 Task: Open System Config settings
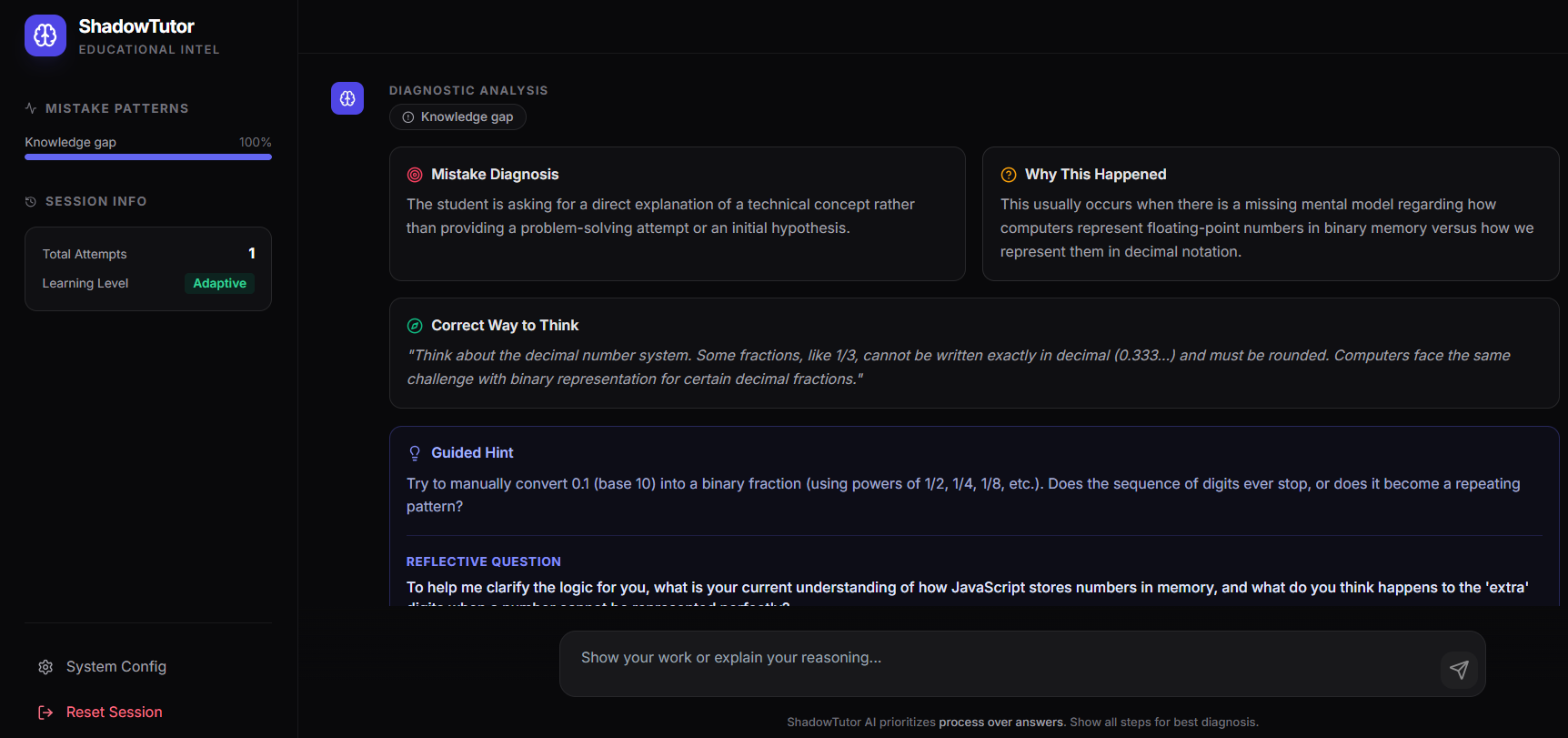(x=116, y=667)
